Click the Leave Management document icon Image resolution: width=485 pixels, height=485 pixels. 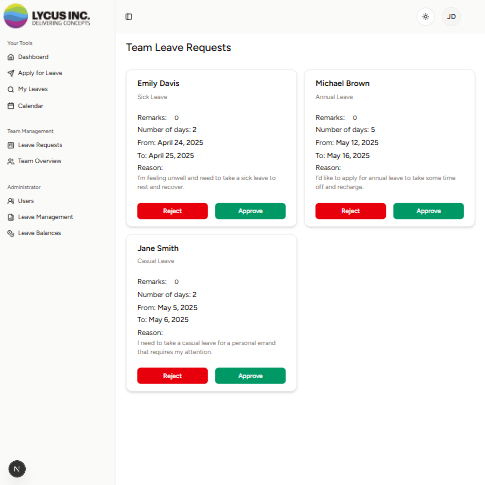(11, 217)
